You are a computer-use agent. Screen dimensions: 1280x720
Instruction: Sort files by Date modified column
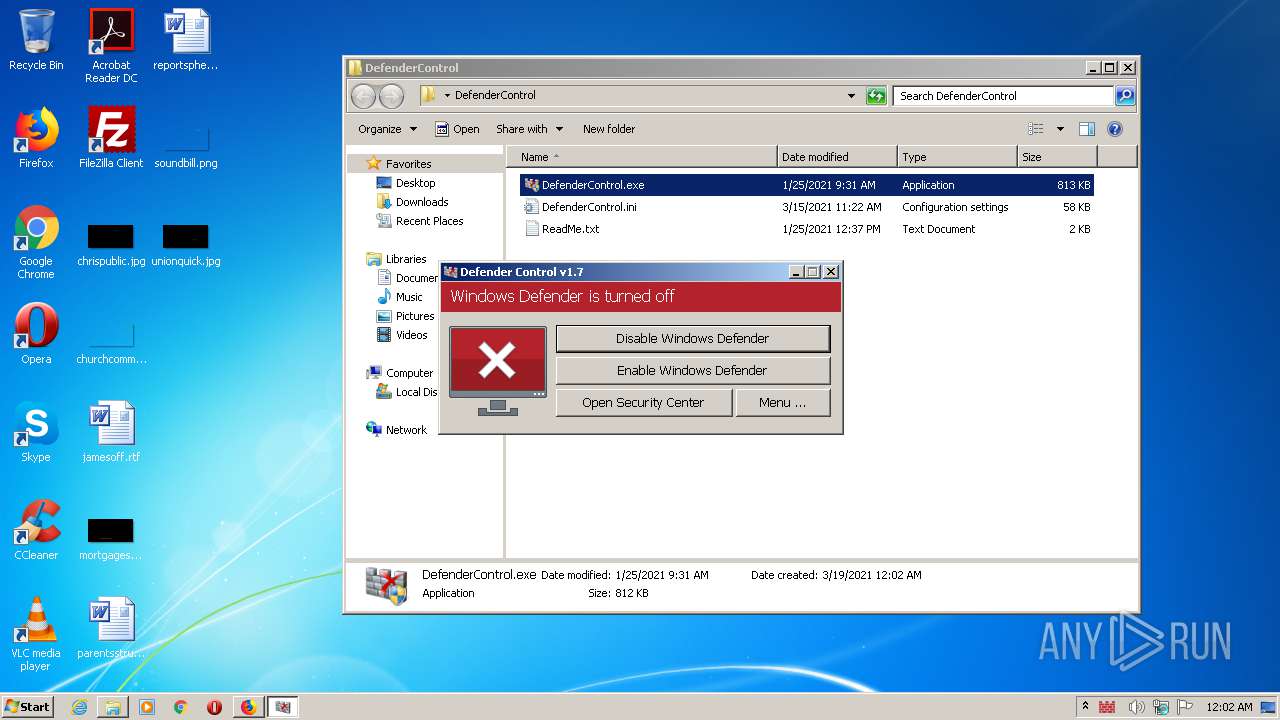[837, 157]
